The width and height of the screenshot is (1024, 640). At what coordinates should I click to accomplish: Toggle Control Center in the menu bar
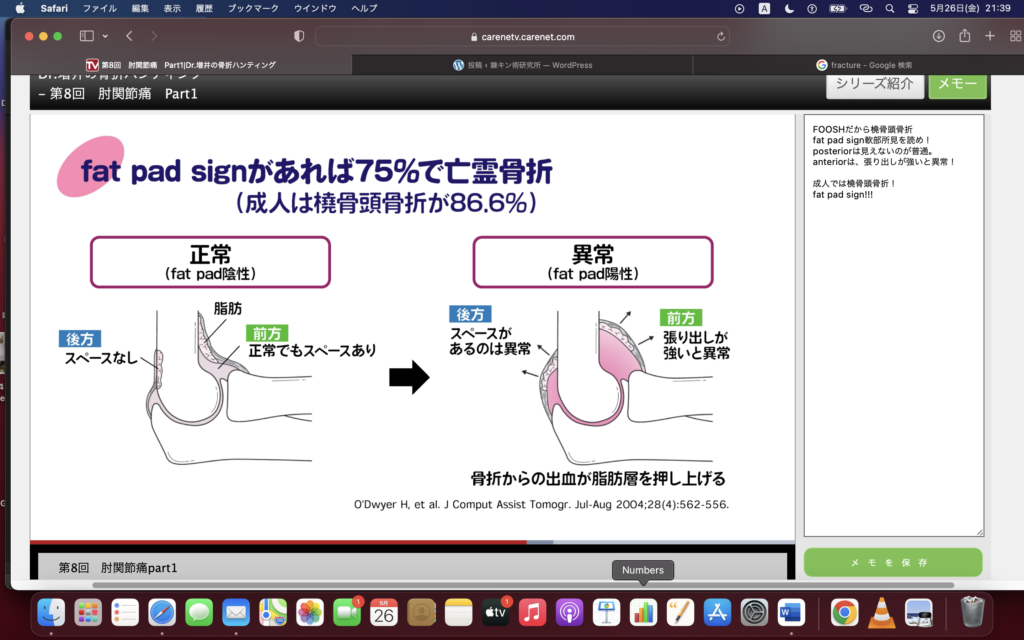[912, 8]
